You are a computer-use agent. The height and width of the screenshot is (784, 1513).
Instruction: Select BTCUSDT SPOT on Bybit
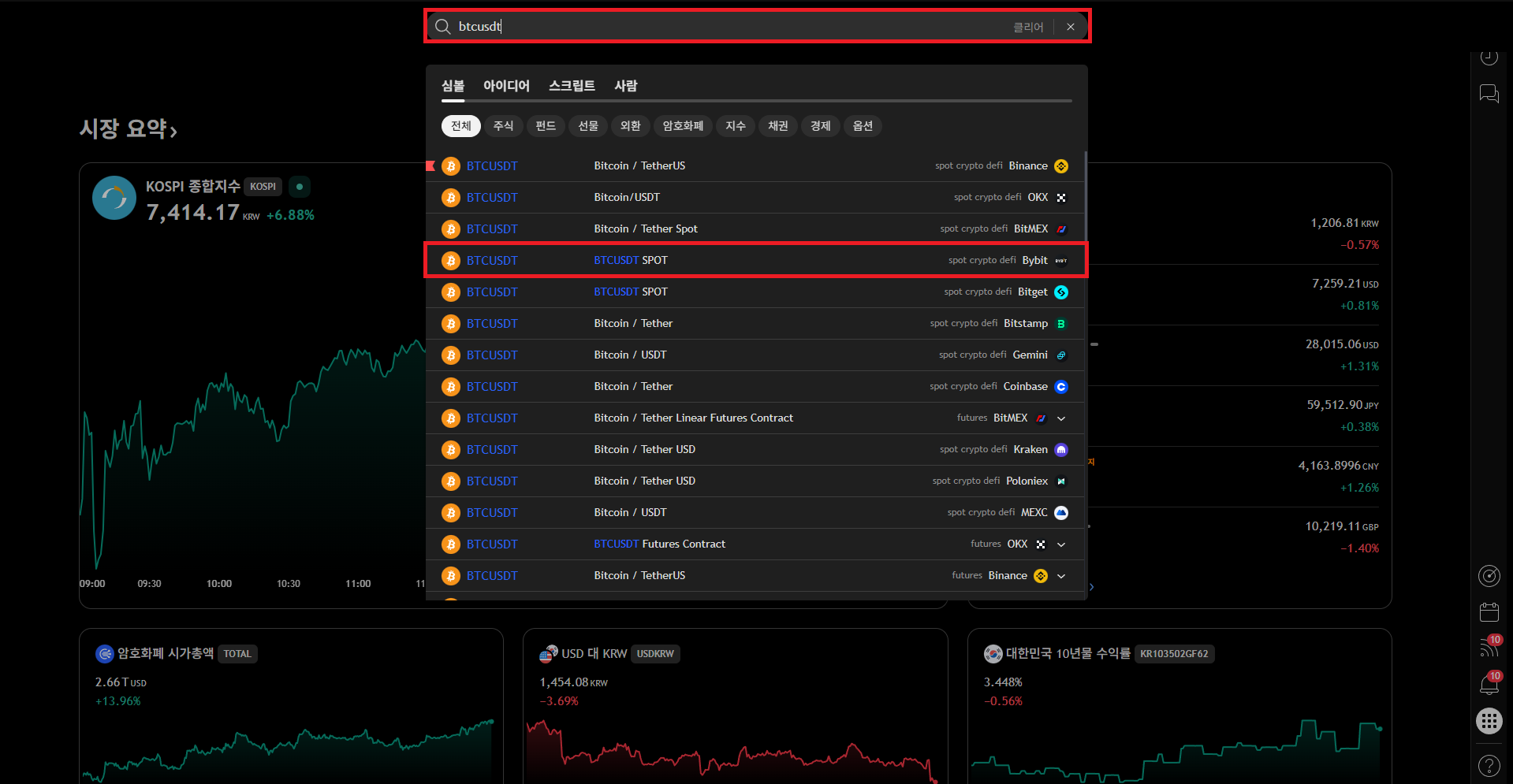[x=755, y=260]
